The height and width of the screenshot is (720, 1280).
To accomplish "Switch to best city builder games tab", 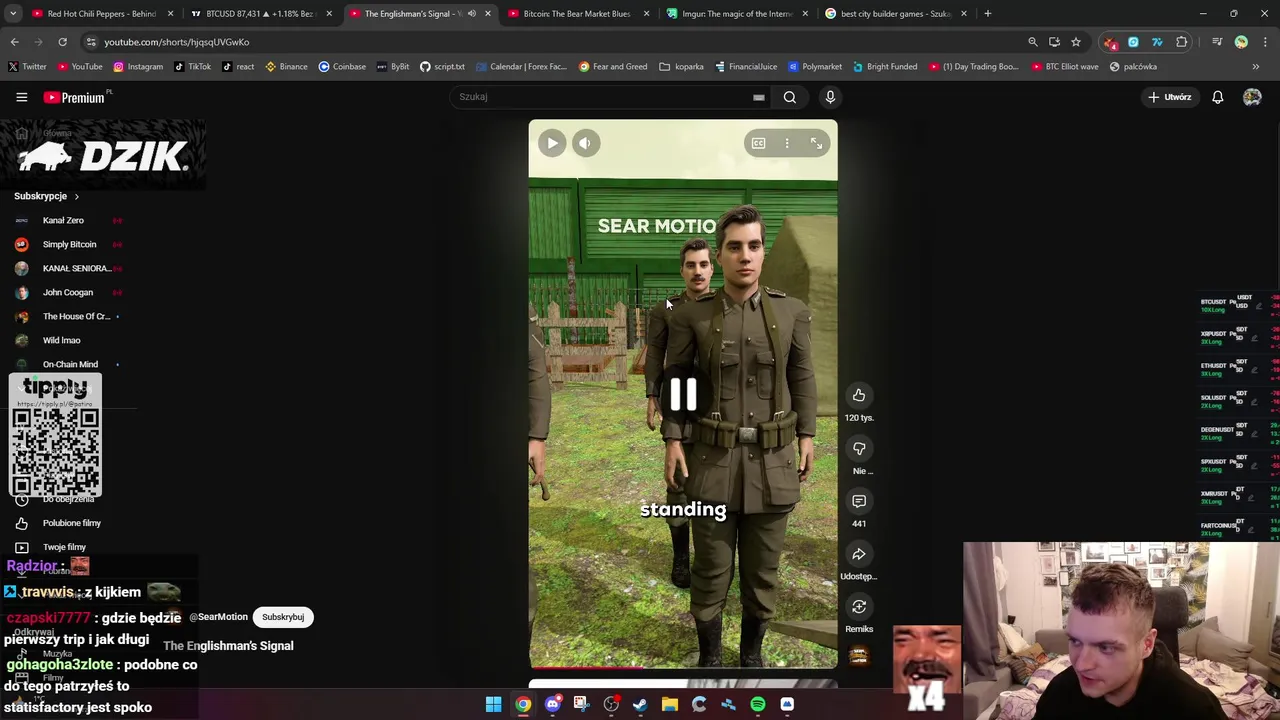I will click(895, 14).
